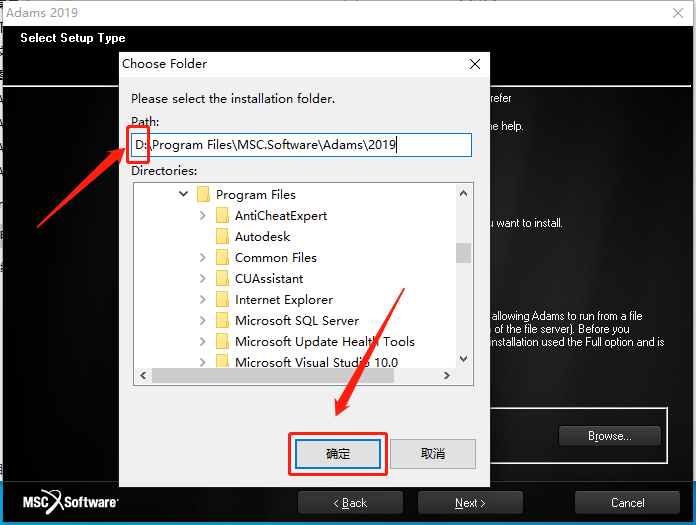This screenshot has width=696, height=525.
Task: Expand the Common Files directory chevron
Action: click(203, 257)
